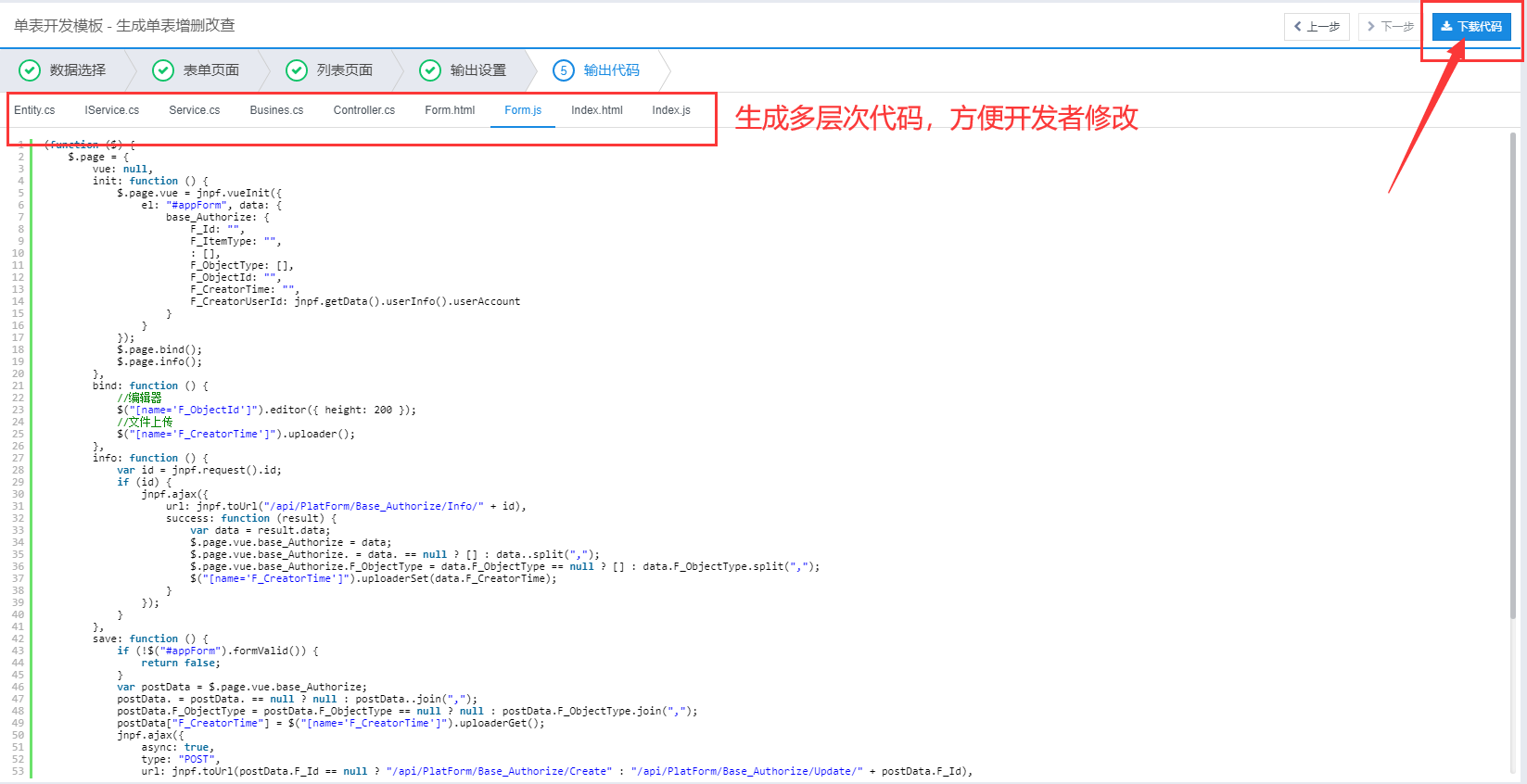Click the "async: true," code line
The width and height of the screenshot is (1527, 784).
(178, 748)
